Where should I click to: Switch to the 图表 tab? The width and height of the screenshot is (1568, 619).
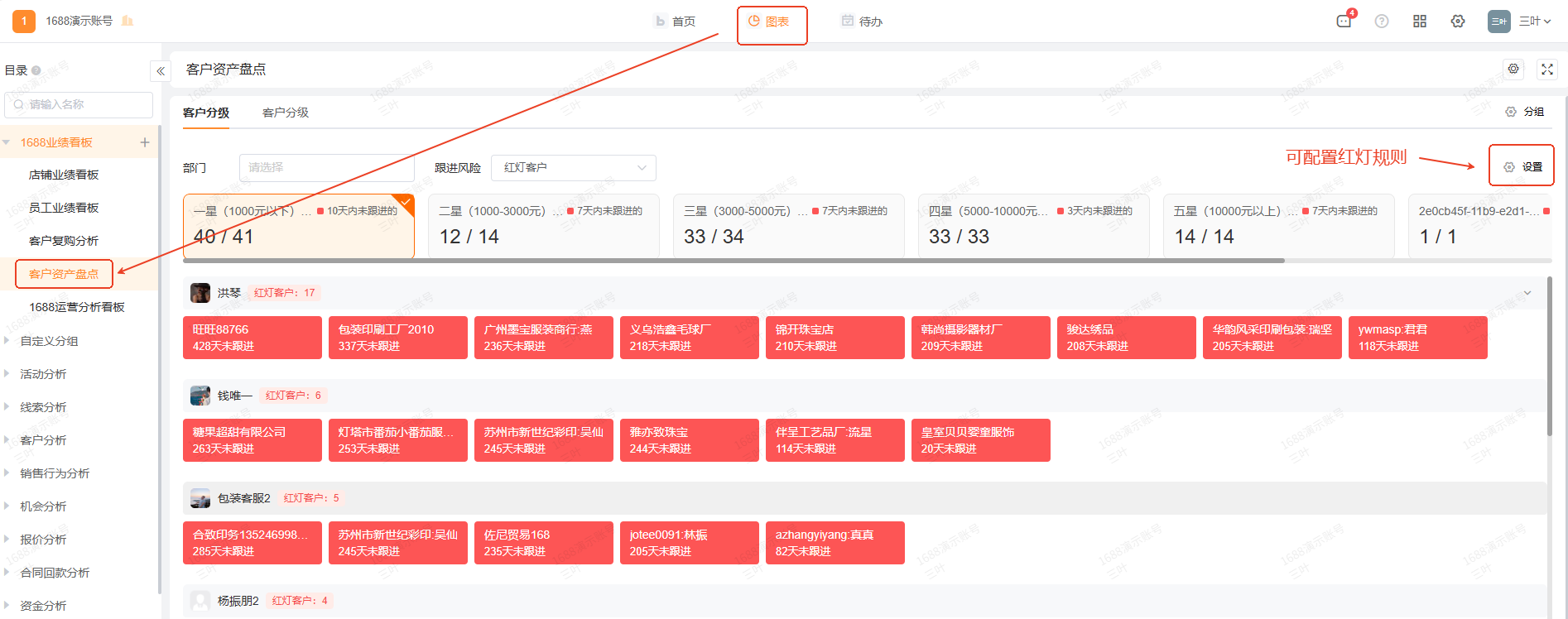pos(769,22)
